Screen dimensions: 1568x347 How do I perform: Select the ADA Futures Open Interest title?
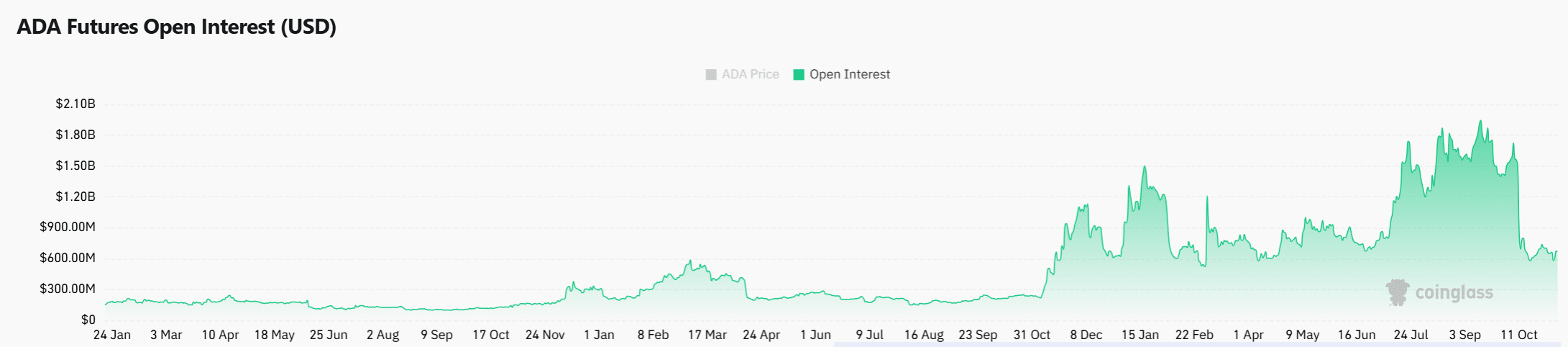(176, 27)
